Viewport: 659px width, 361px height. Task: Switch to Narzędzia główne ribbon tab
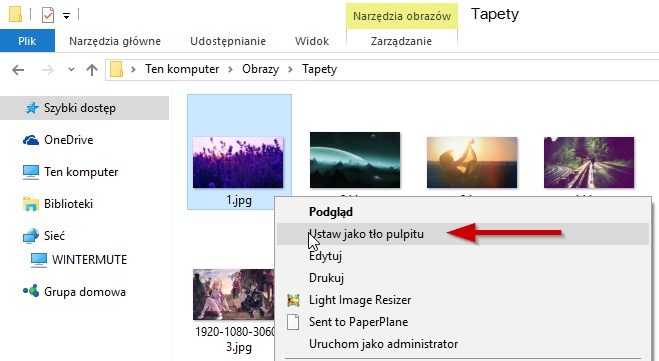click(115, 41)
